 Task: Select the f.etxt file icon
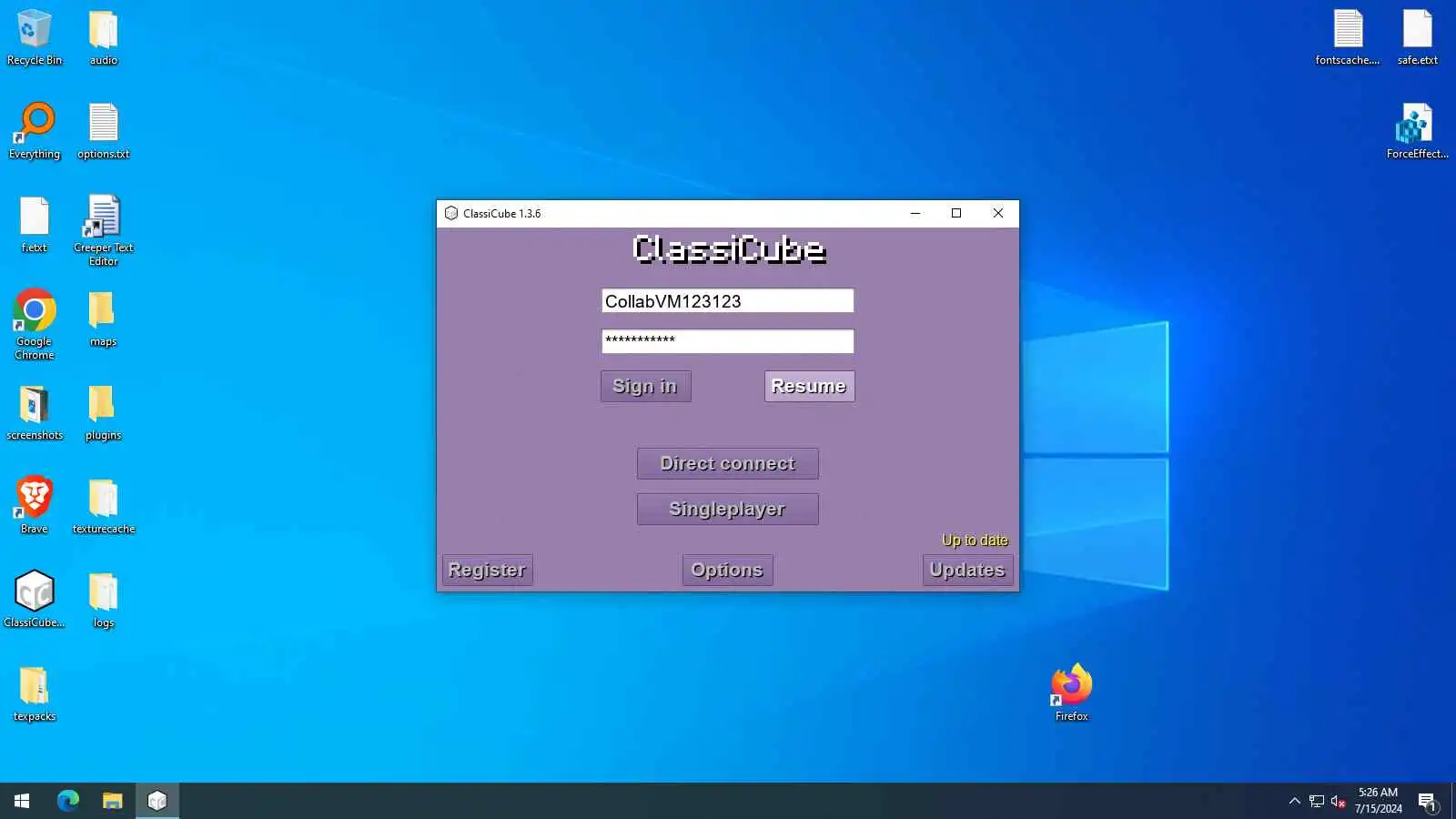[35, 225]
